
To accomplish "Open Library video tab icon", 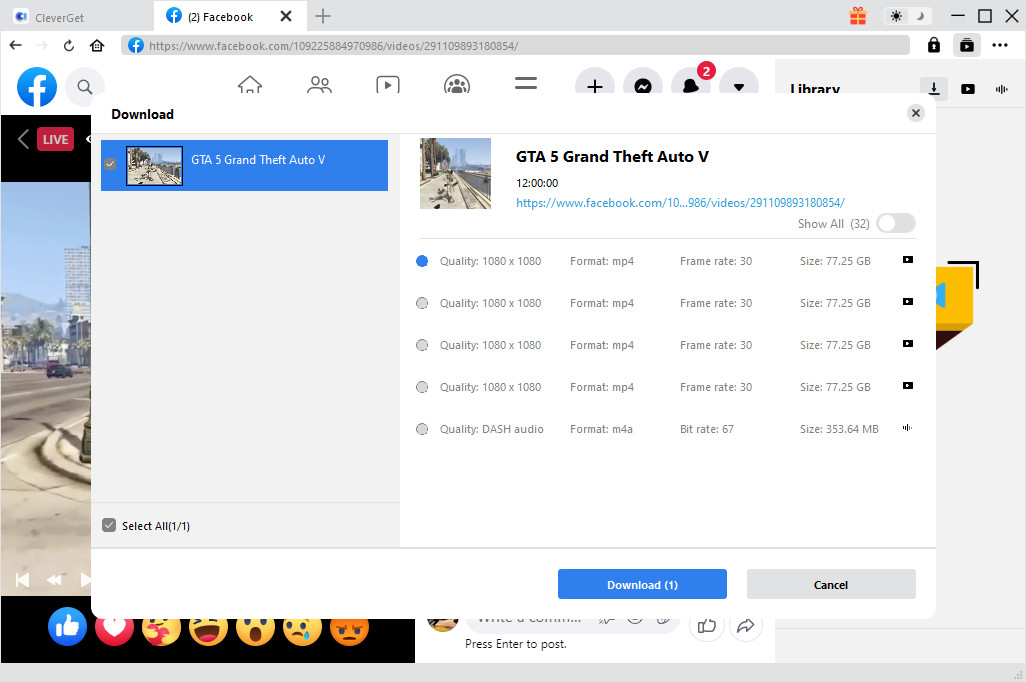I will [x=968, y=89].
